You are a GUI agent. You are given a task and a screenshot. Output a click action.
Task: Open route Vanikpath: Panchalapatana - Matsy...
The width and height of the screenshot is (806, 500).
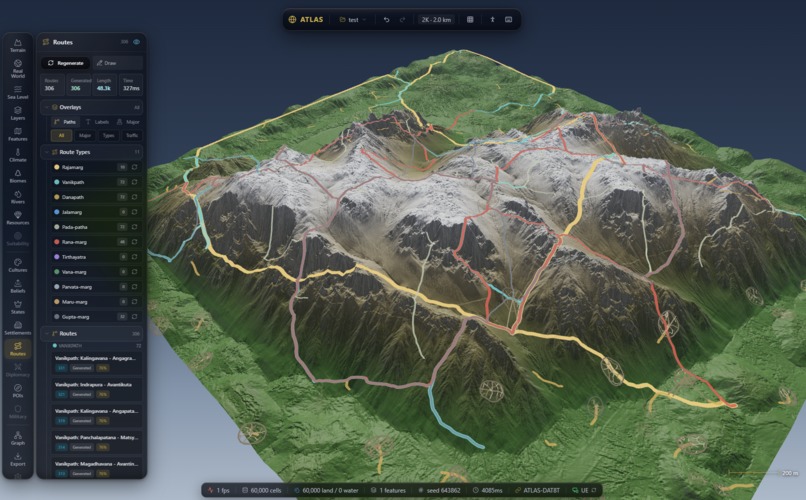[96, 442]
